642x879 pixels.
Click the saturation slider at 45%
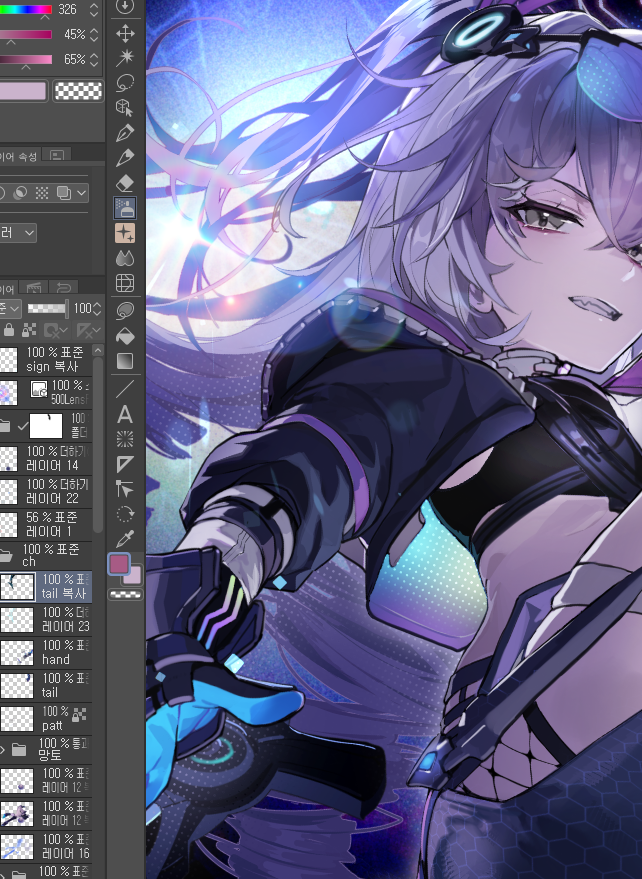click(26, 34)
